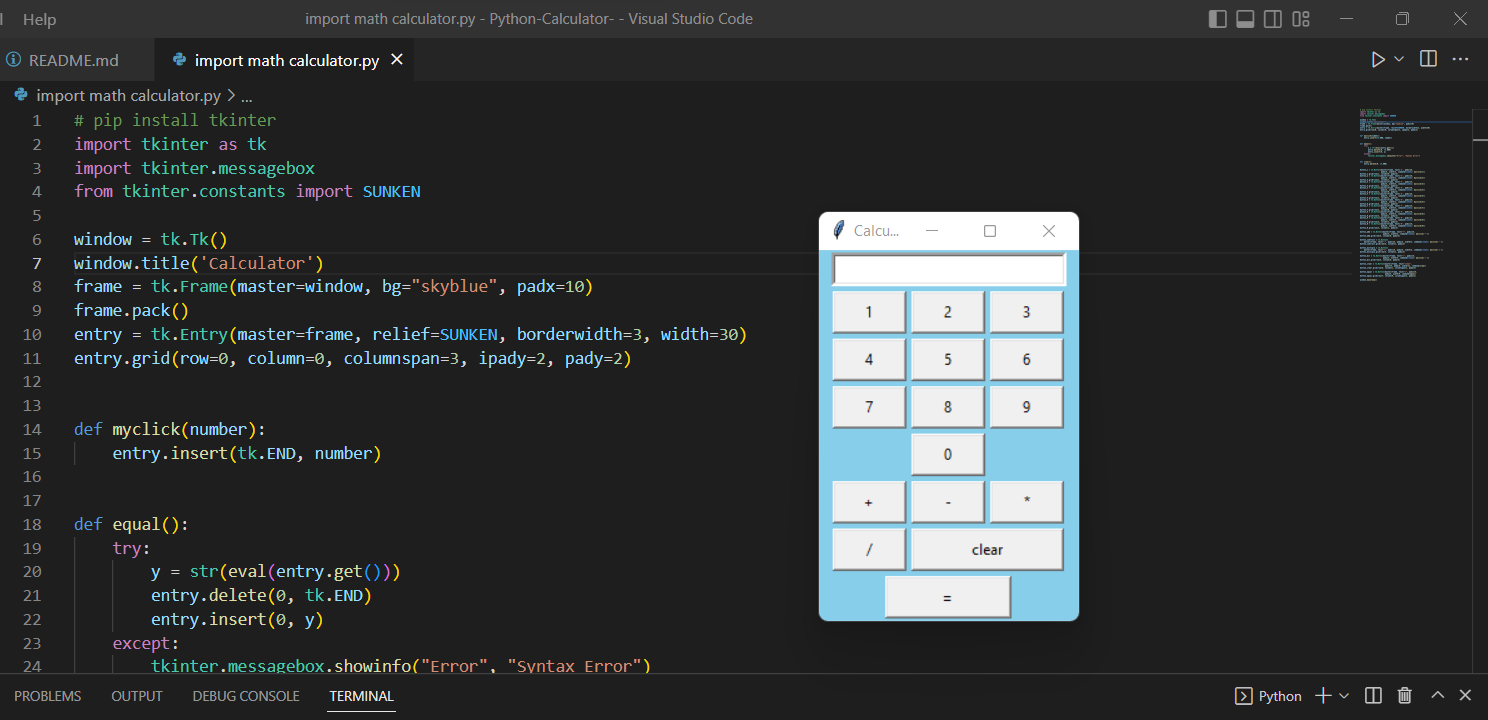The height and width of the screenshot is (720, 1488).
Task: Restore down the VS Code window
Action: point(1403,19)
